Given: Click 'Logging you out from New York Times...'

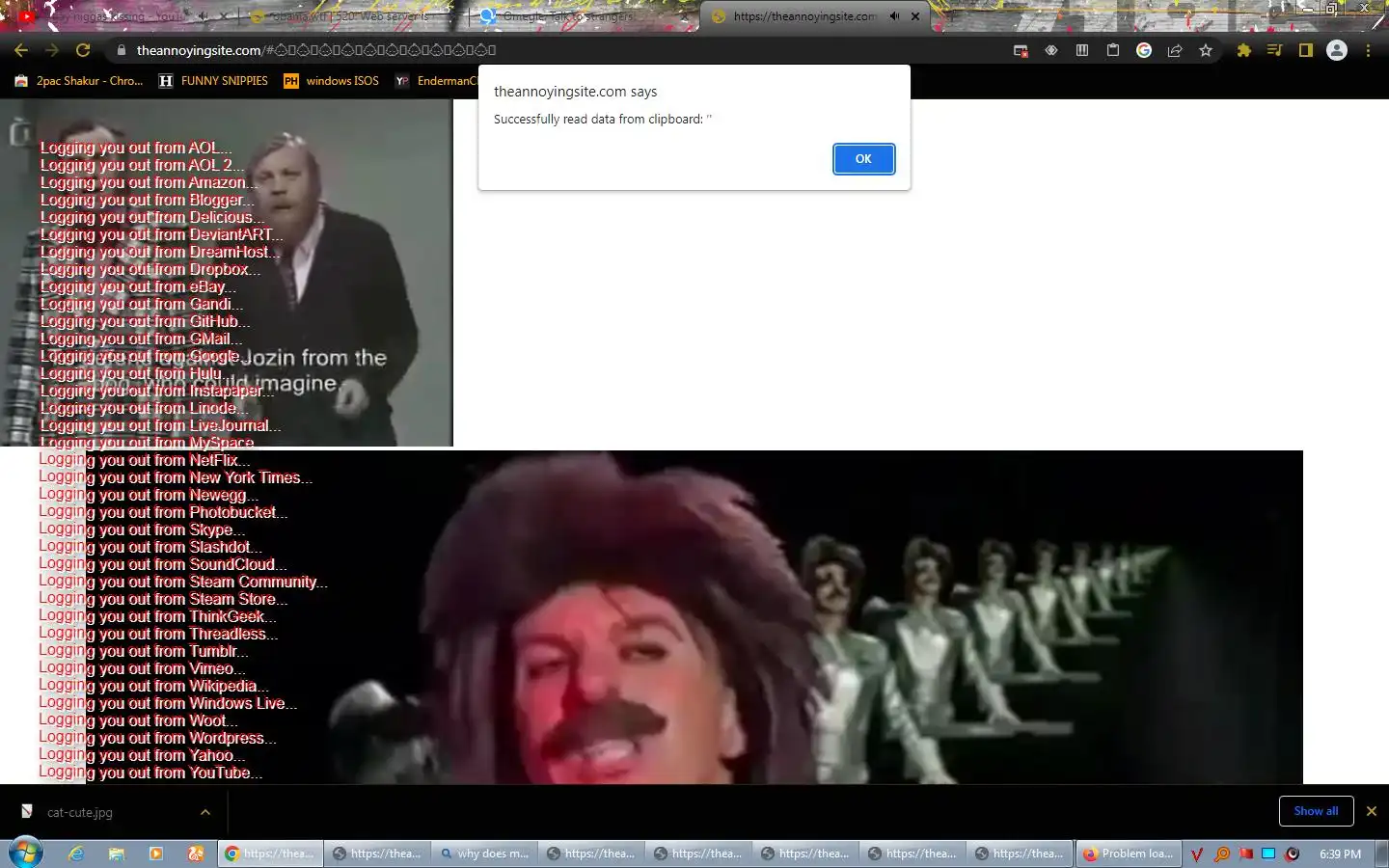Looking at the screenshot, I should point(176,478).
